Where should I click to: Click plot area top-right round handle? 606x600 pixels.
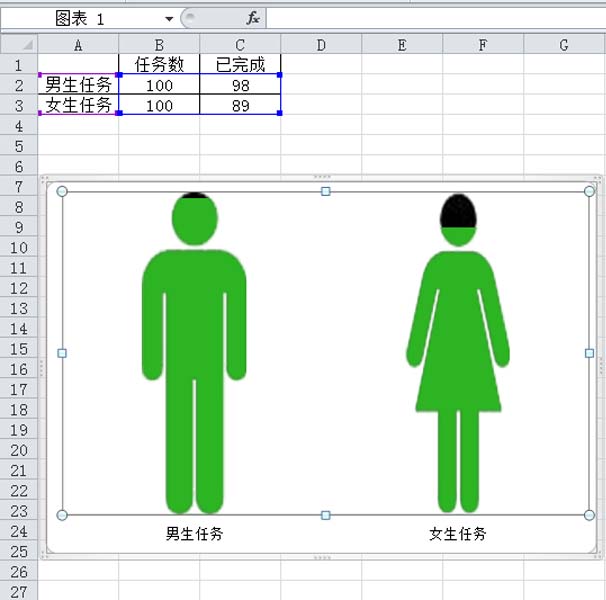(x=589, y=191)
